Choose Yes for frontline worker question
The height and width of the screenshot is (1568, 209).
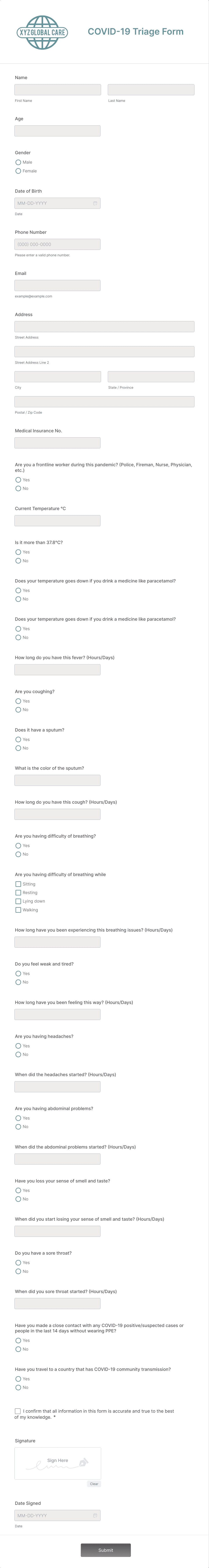(x=18, y=480)
